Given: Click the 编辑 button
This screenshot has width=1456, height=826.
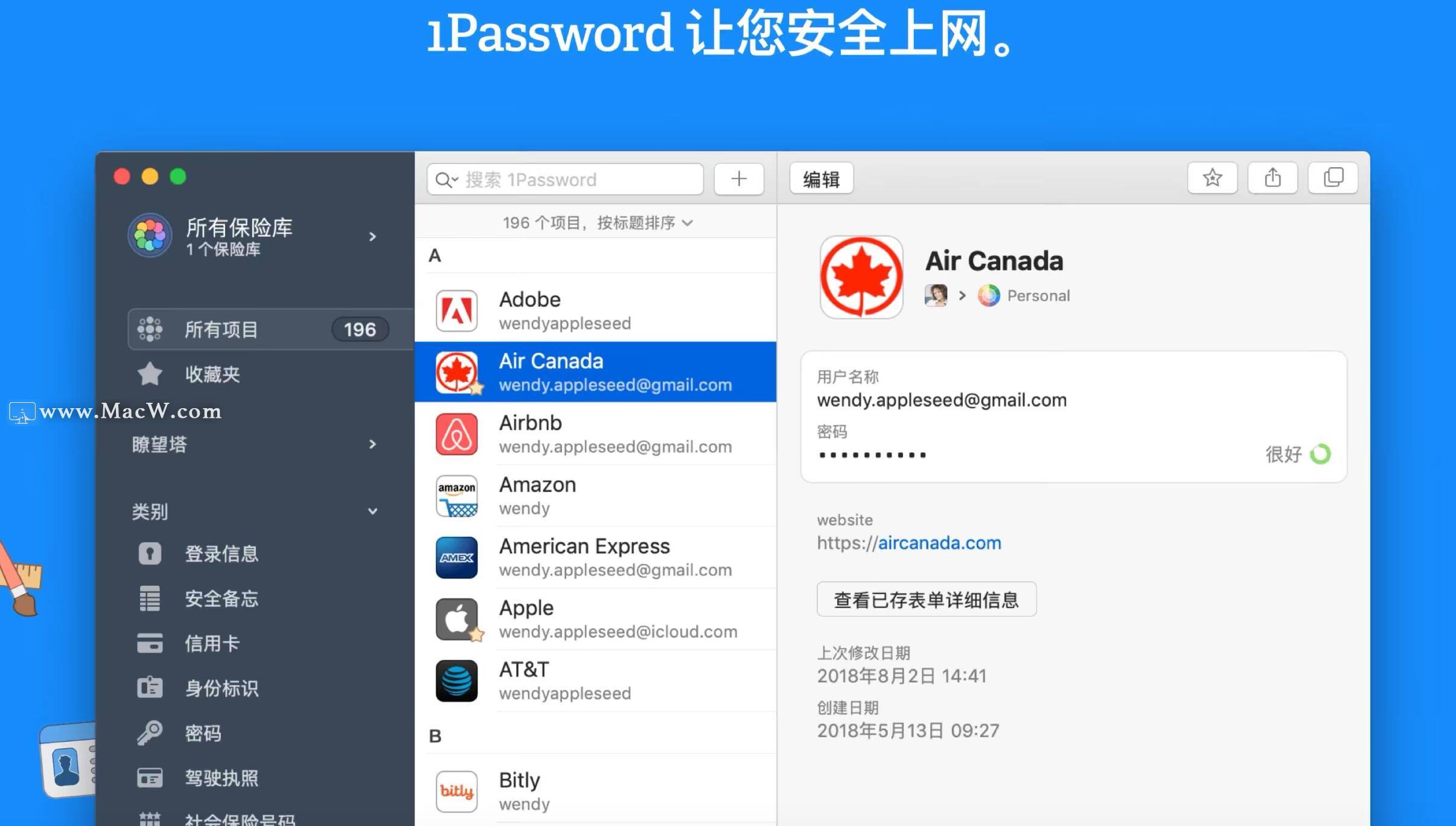Looking at the screenshot, I should [819, 179].
